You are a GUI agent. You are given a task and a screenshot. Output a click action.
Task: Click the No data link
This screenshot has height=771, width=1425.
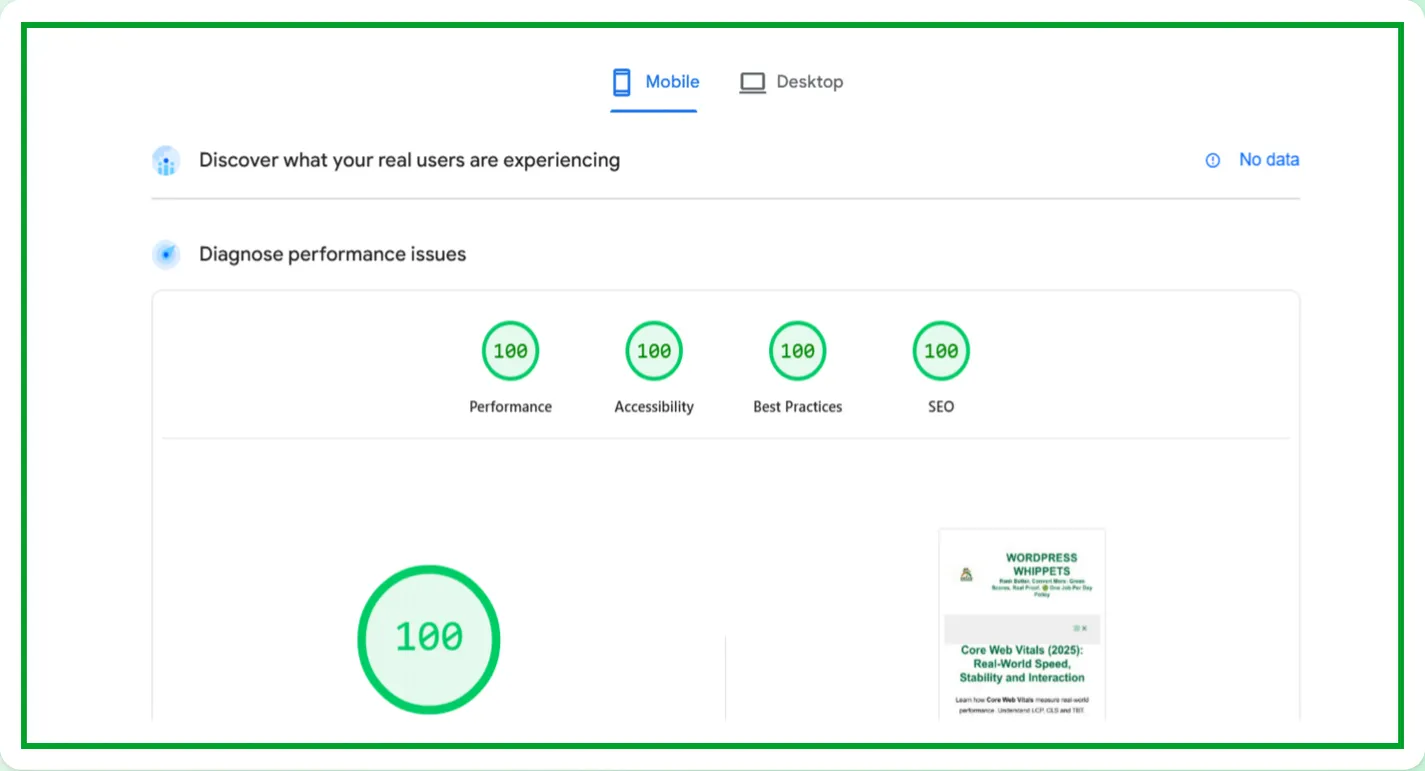point(1269,160)
